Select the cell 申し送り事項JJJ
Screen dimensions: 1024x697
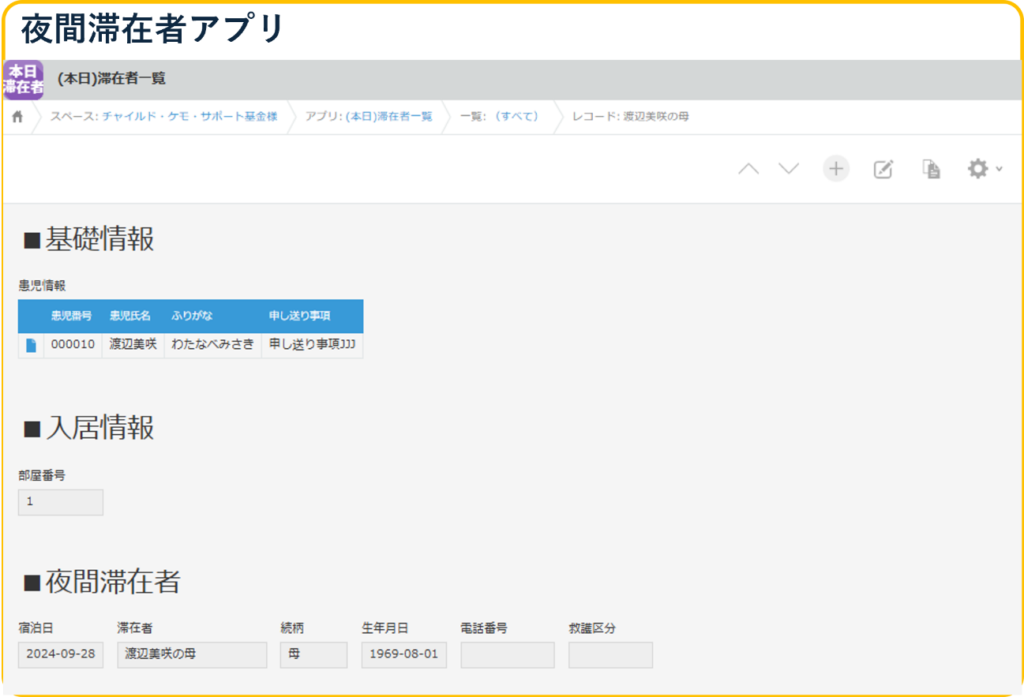tap(312, 345)
